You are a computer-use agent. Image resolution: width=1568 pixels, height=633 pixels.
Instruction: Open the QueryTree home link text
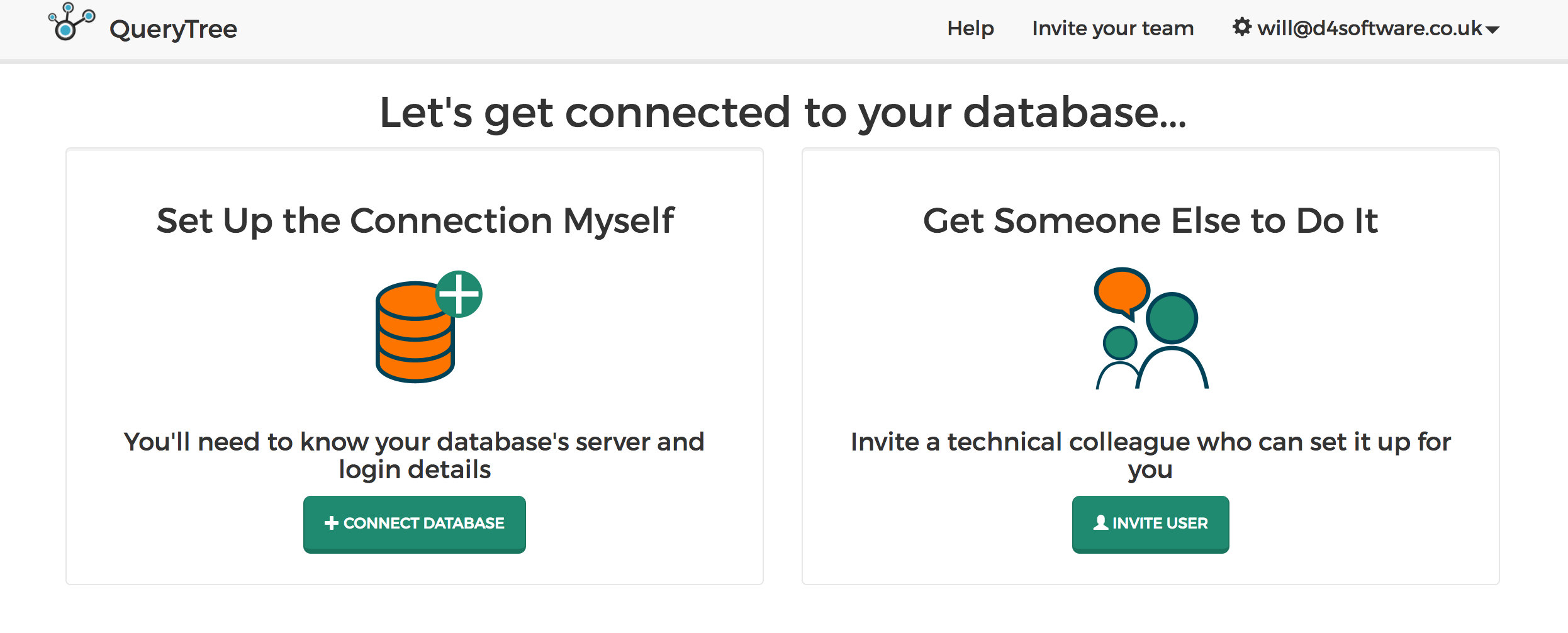173,29
